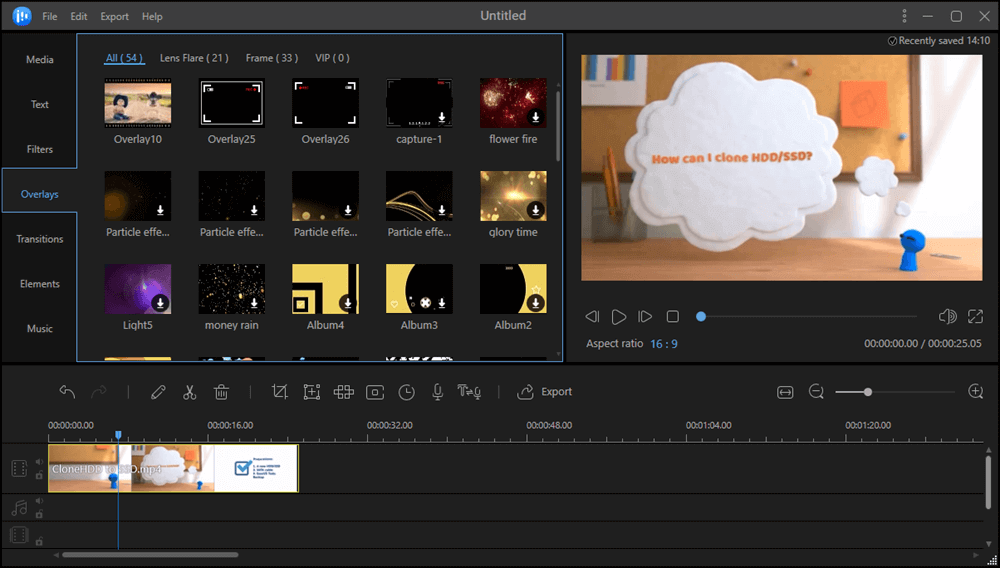Image resolution: width=1000 pixels, height=568 pixels.
Task: Download the capture-1 overlay
Action: click(x=441, y=117)
